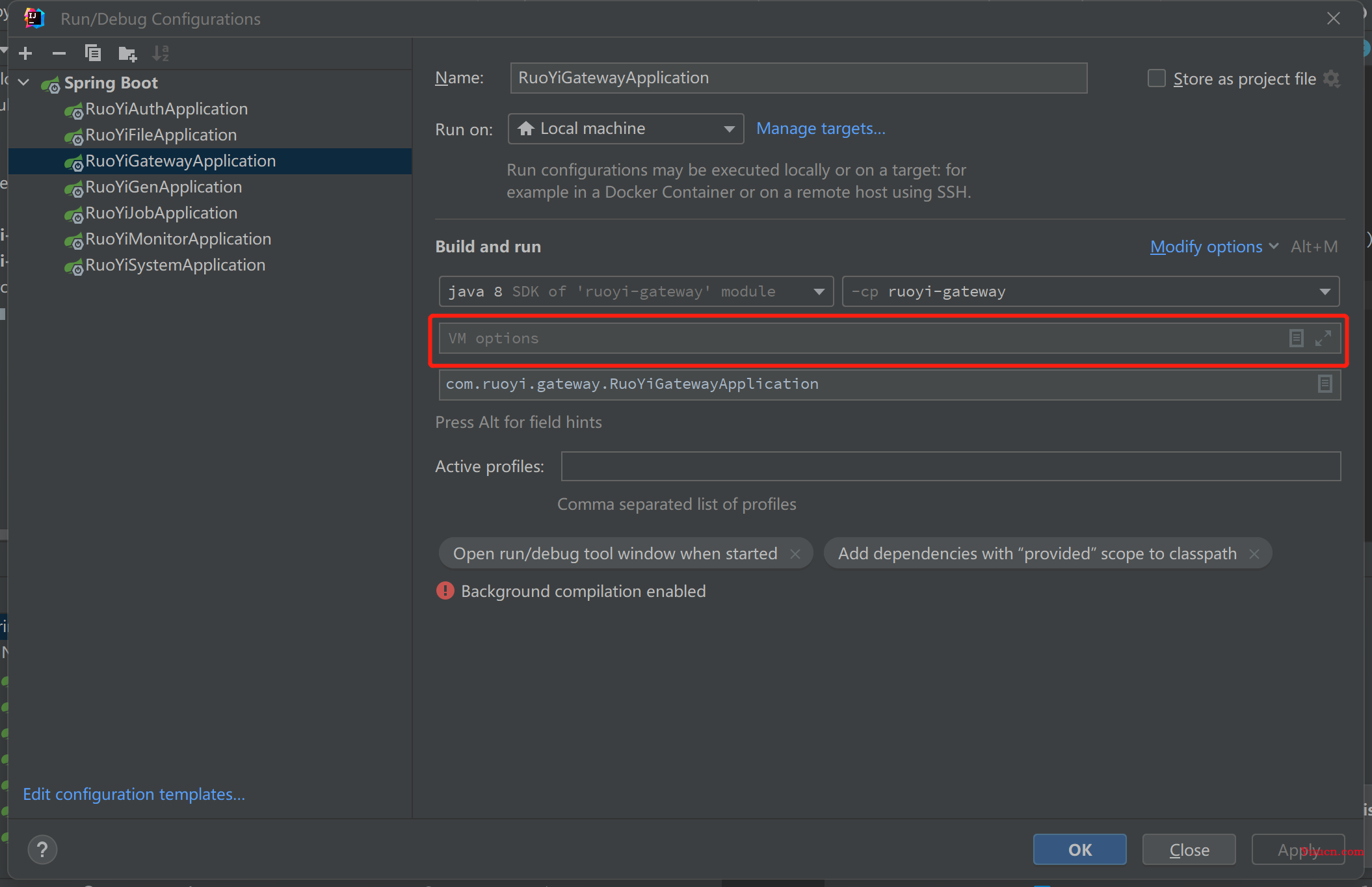
Task: Enable Store as project file checkbox
Action: pos(1156,79)
